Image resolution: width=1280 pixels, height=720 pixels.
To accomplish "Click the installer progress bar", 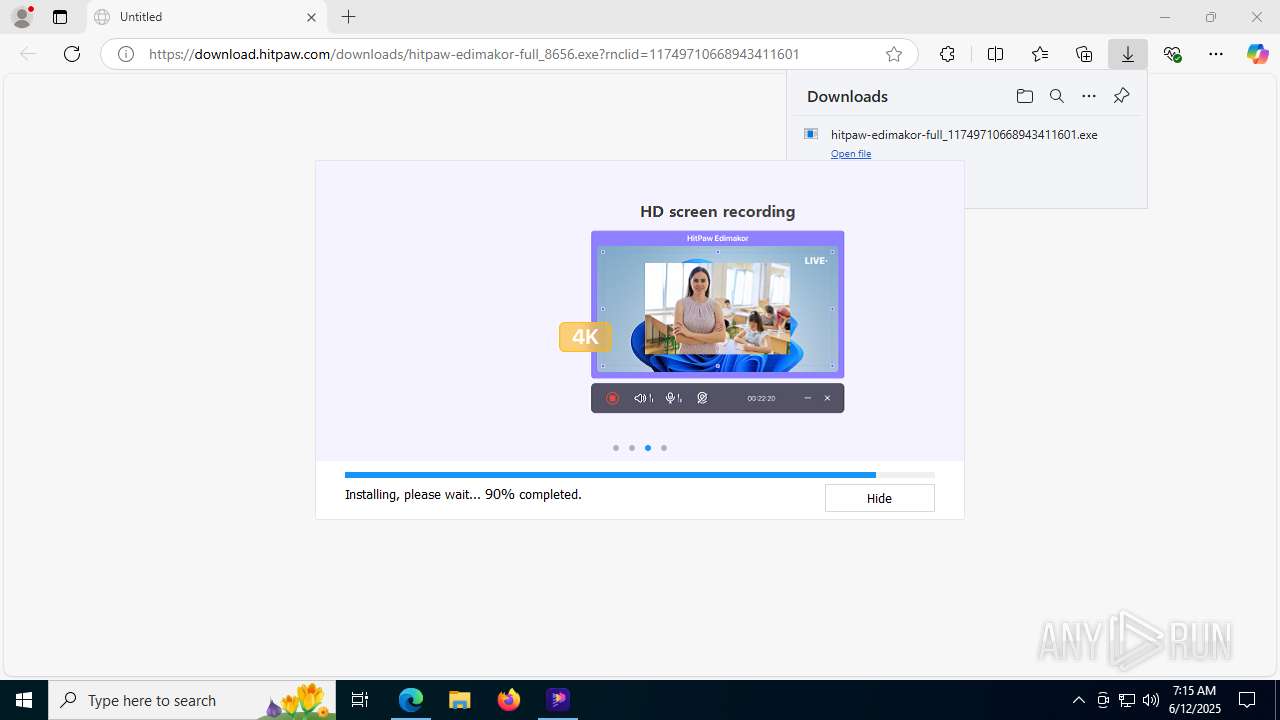I will pos(640,475).
